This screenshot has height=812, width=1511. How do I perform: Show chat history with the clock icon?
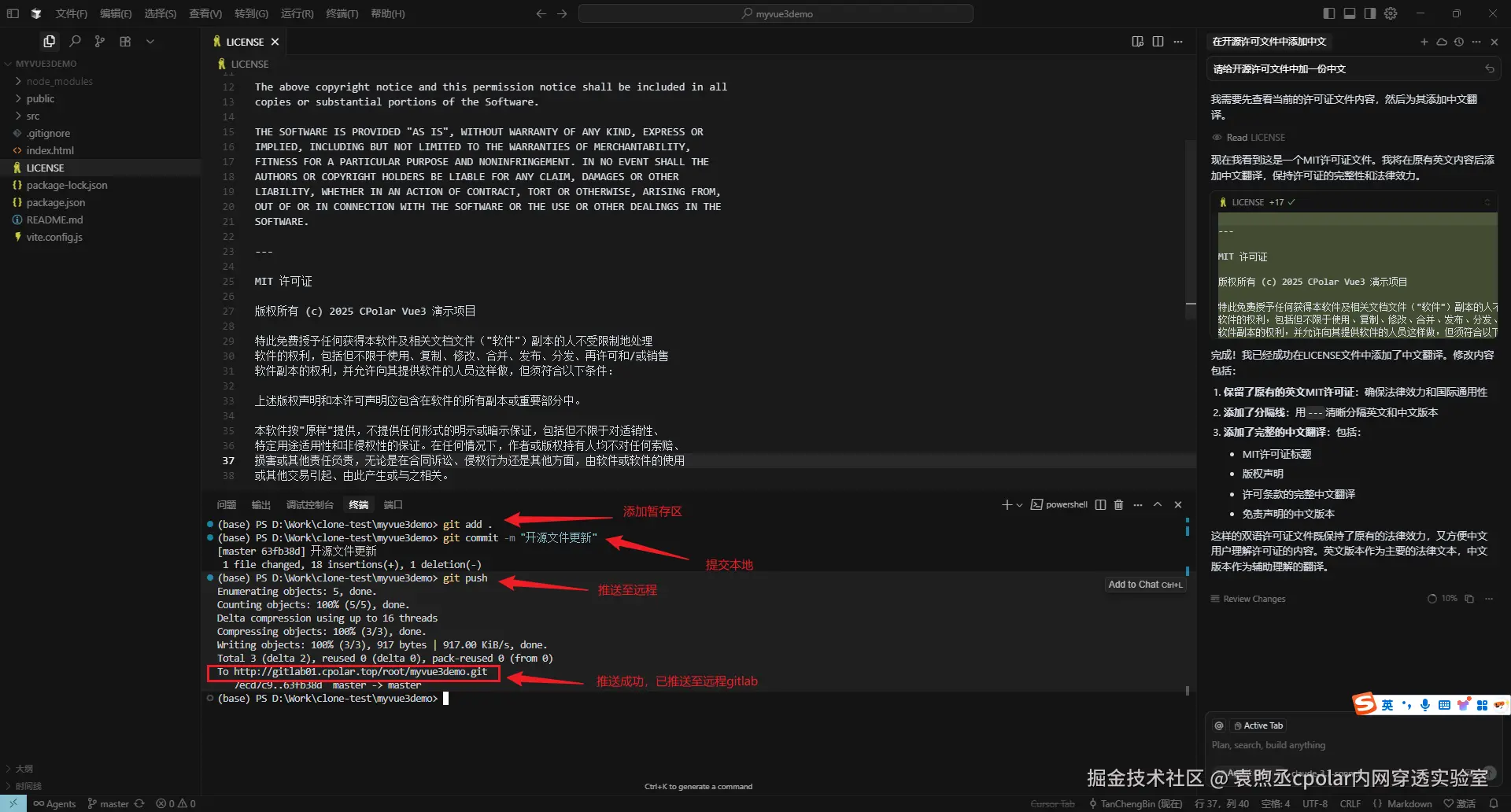pyautogui.click(x=1459, y=42)
